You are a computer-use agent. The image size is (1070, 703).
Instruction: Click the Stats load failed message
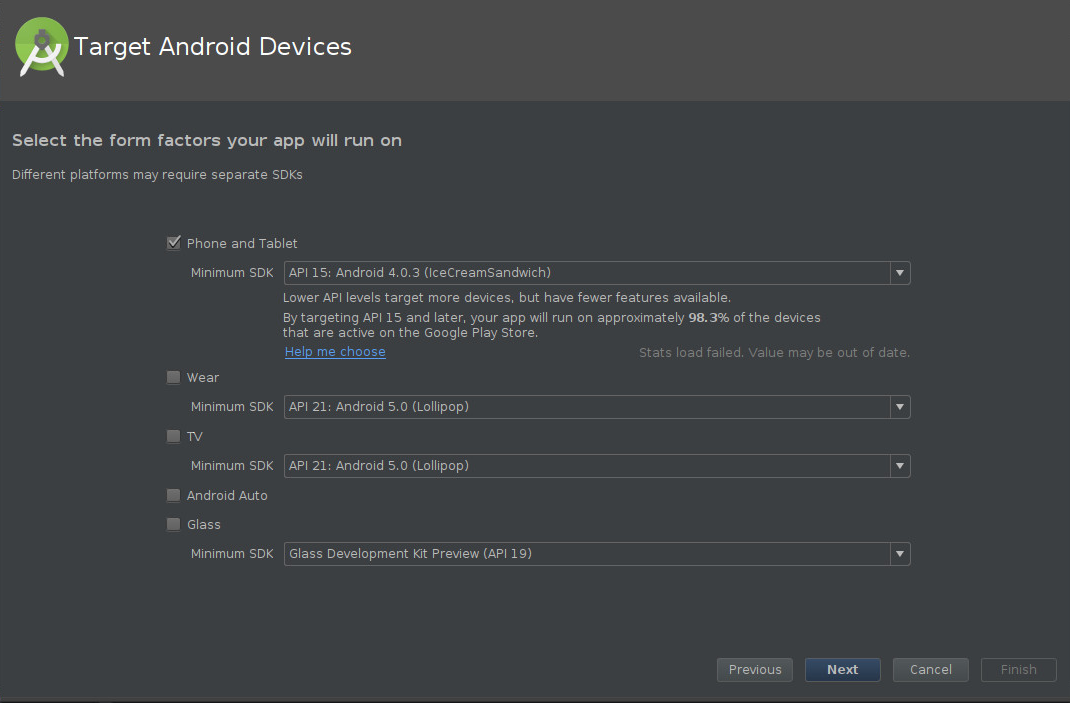click(775, 352)
